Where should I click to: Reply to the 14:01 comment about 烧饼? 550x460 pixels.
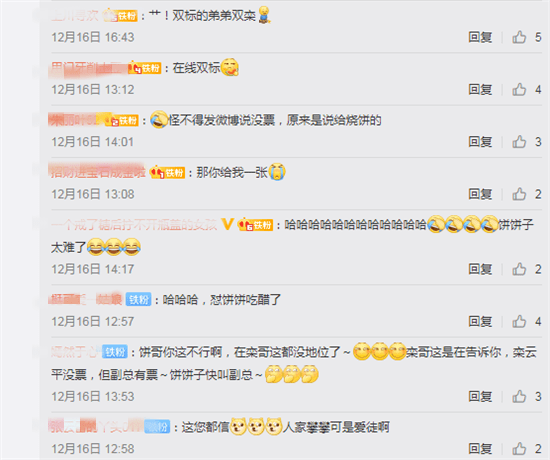480,142
